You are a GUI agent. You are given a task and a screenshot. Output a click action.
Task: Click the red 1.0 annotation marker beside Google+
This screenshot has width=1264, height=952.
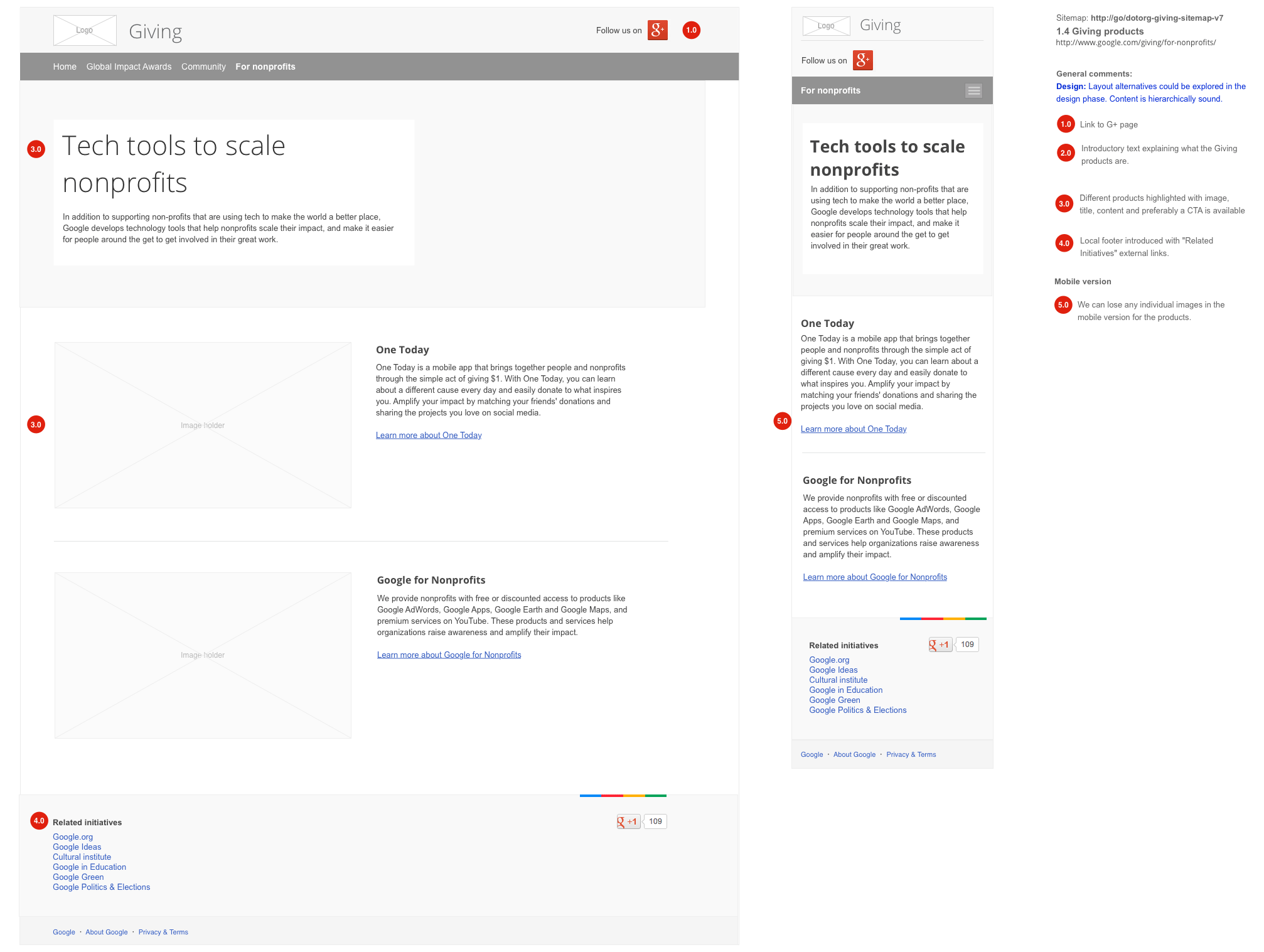click(691, 30)
